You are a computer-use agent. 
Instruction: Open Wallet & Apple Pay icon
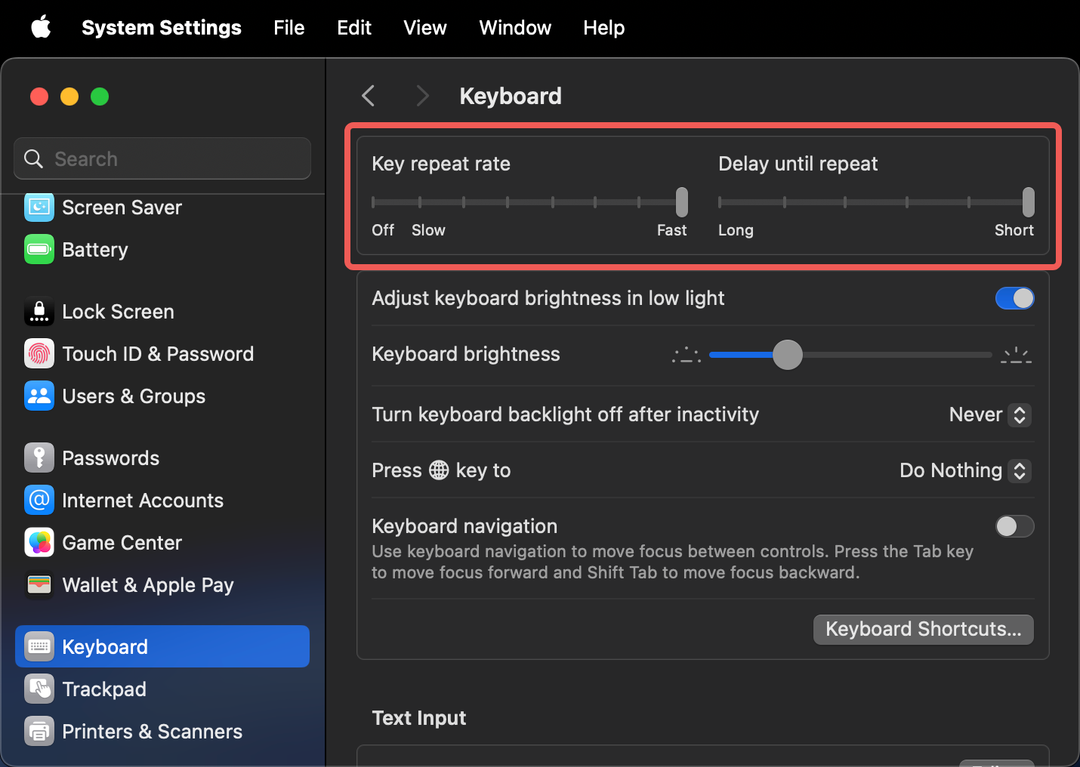(x=39, y=585)
